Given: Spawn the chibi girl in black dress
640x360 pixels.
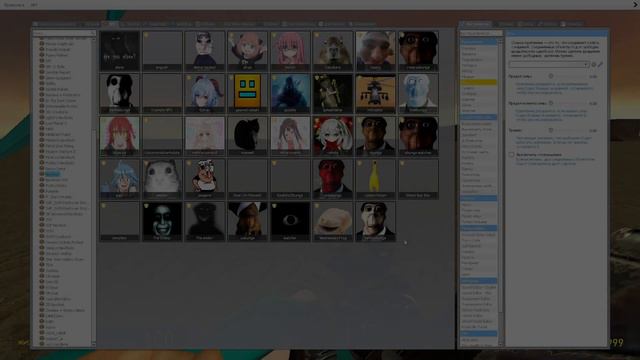Looking at the screenshot, I should pyautogui.click(x=204, y=51).
